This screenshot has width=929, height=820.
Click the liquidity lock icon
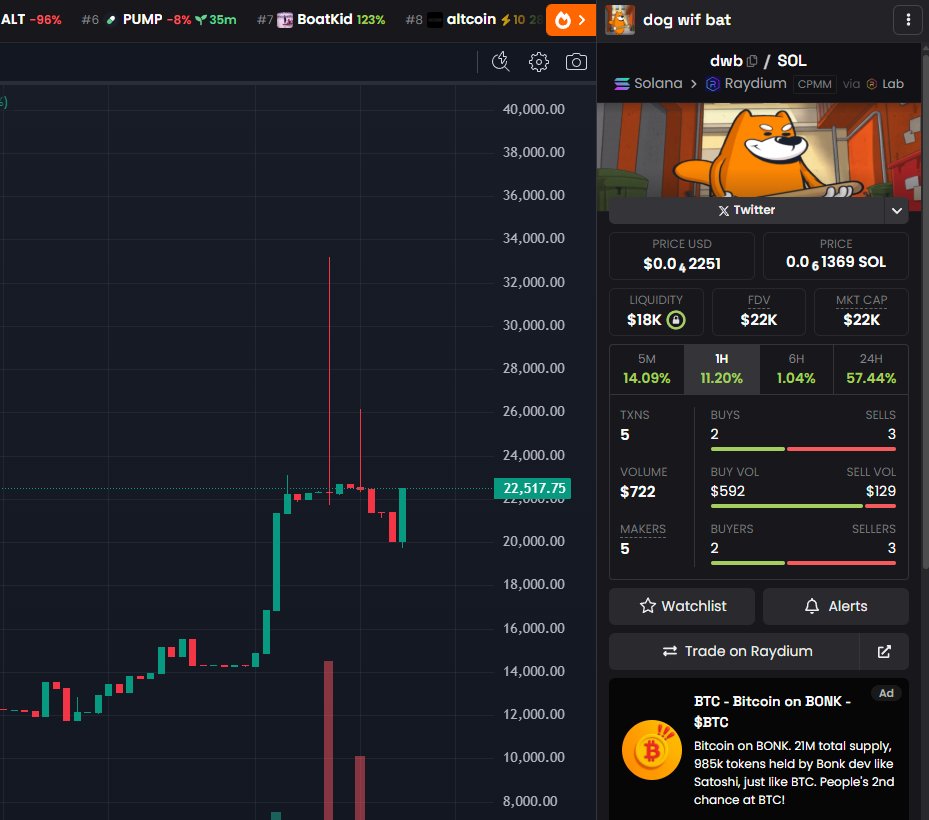(676, 320)
